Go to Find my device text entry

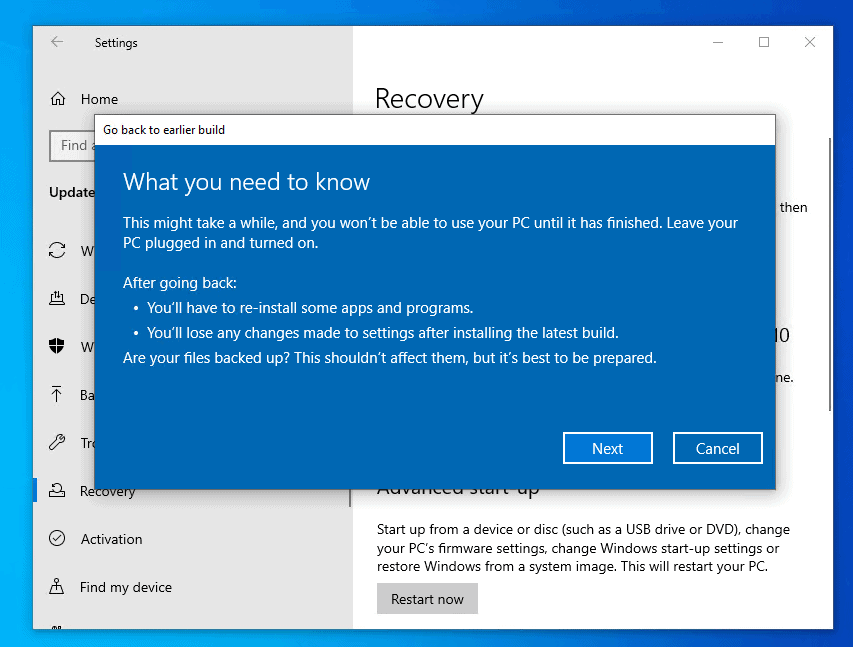[125, 587]
